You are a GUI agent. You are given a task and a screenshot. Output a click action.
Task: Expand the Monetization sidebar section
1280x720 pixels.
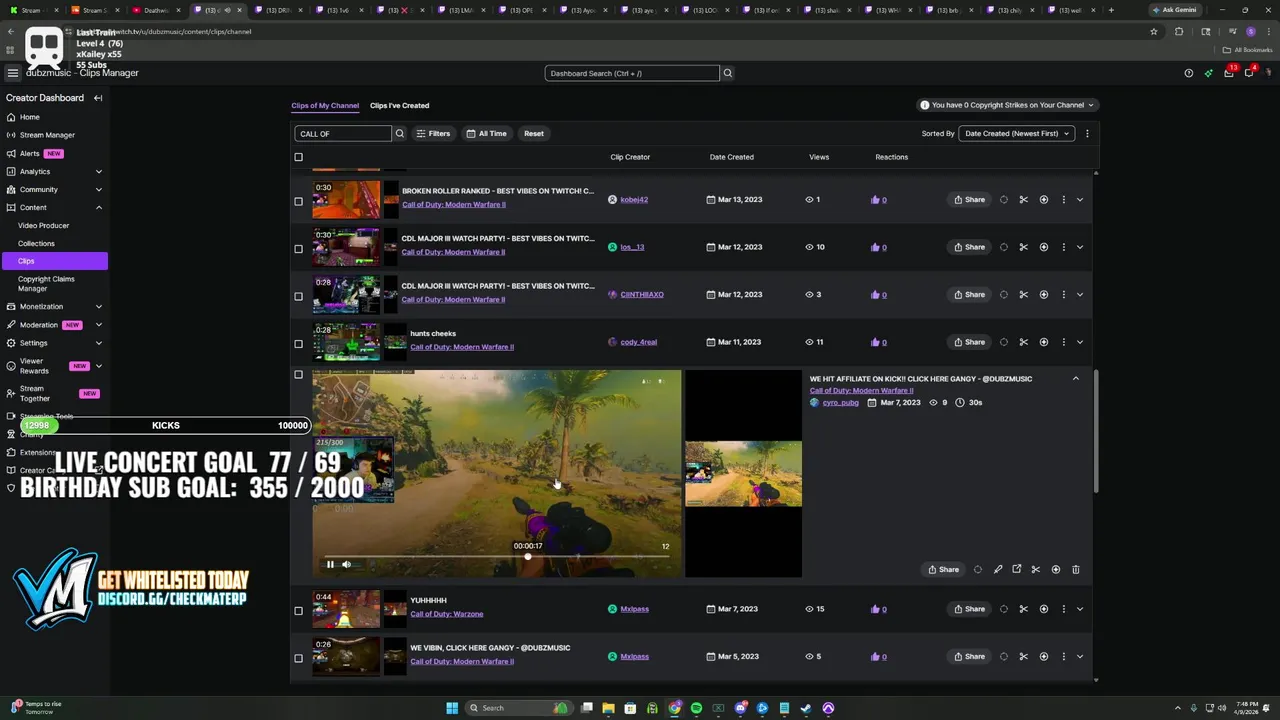pyautogui.click(x=99, y=306)
